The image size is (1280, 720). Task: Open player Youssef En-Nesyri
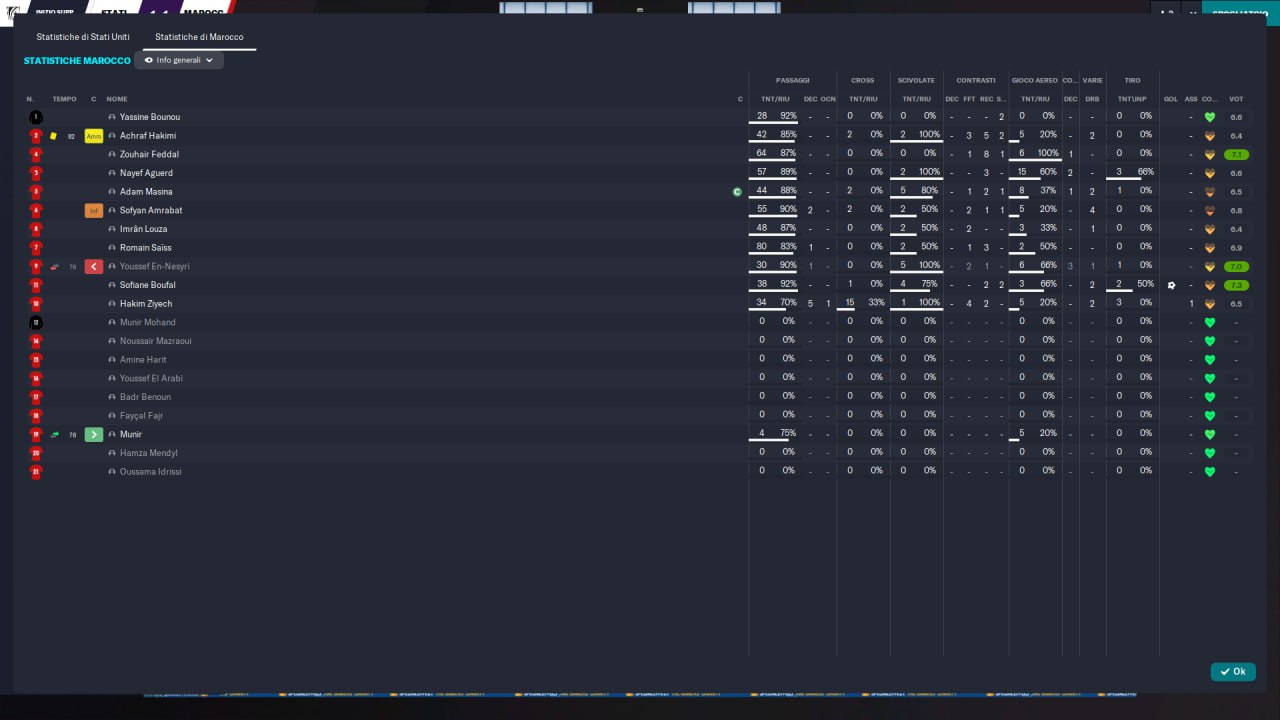click(x=154, y=267)
